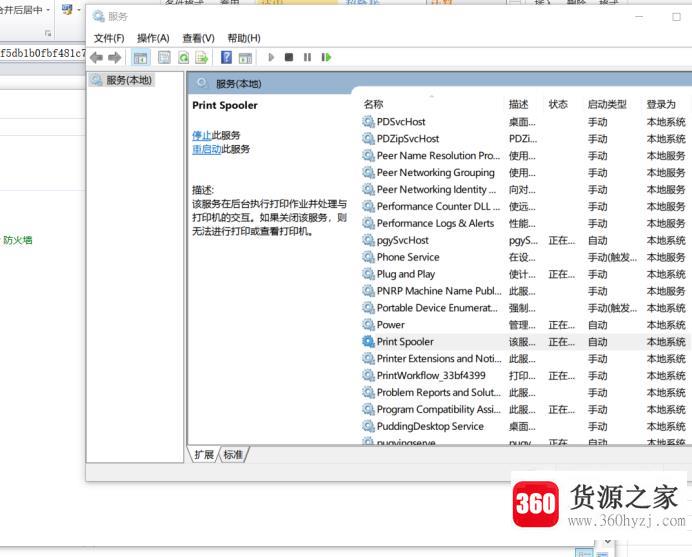Select PNRP Machine Name Publication service
The width and height of the screenshot is (692, 557).
tap(525, 291)
